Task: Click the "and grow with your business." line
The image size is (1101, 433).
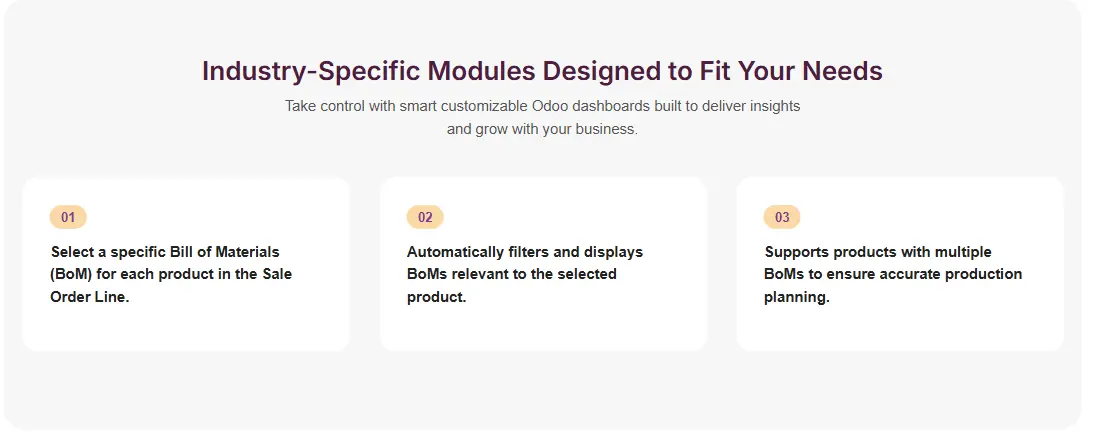Action: pyautogui.click(x=542, y=129)
